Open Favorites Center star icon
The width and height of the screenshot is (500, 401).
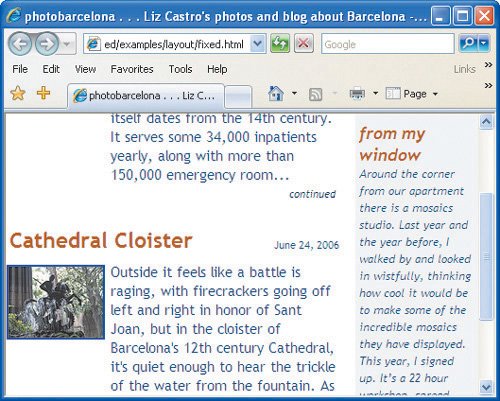click(x=18, y=93)
